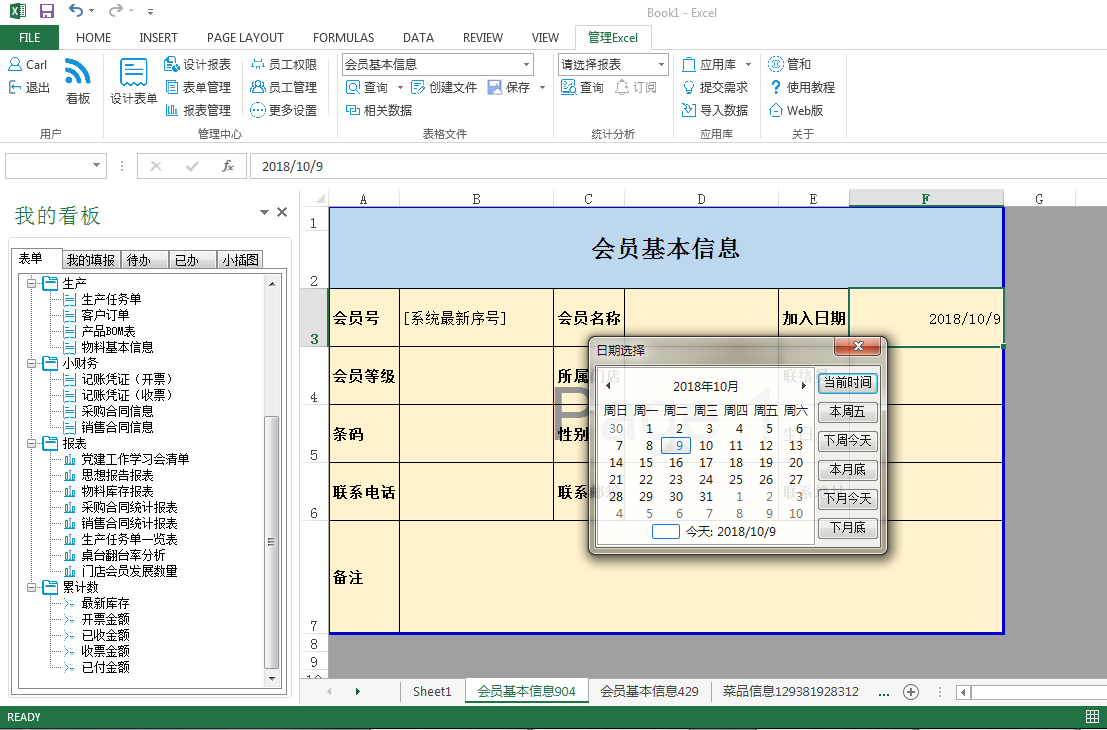Image resolution: width=1107 pixels, height=730 pixels.
Task: Open 管和 in the 关于 group
Action: pyautogui.click(x=790, y=64)
